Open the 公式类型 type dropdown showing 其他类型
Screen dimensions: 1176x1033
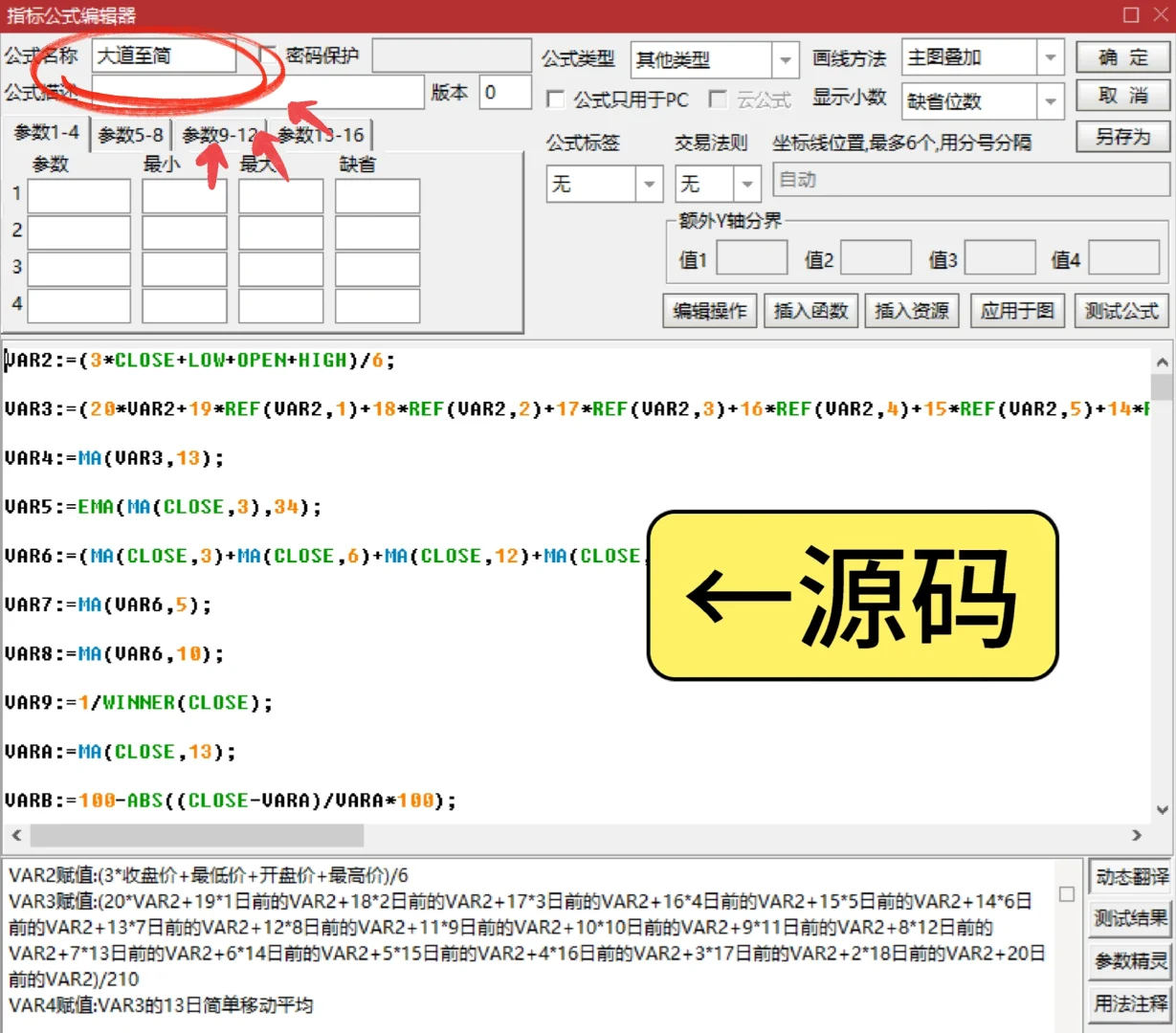coord(785,59)
